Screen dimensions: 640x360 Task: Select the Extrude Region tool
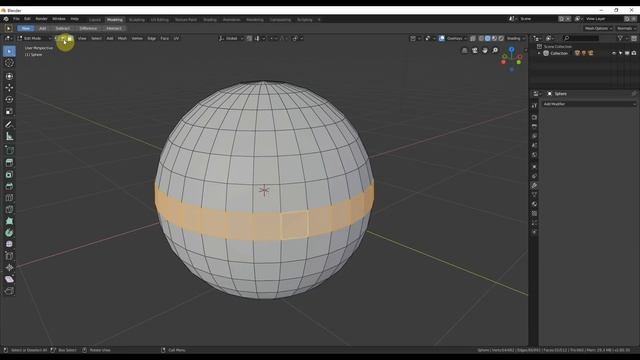click(x=9, y=162)
